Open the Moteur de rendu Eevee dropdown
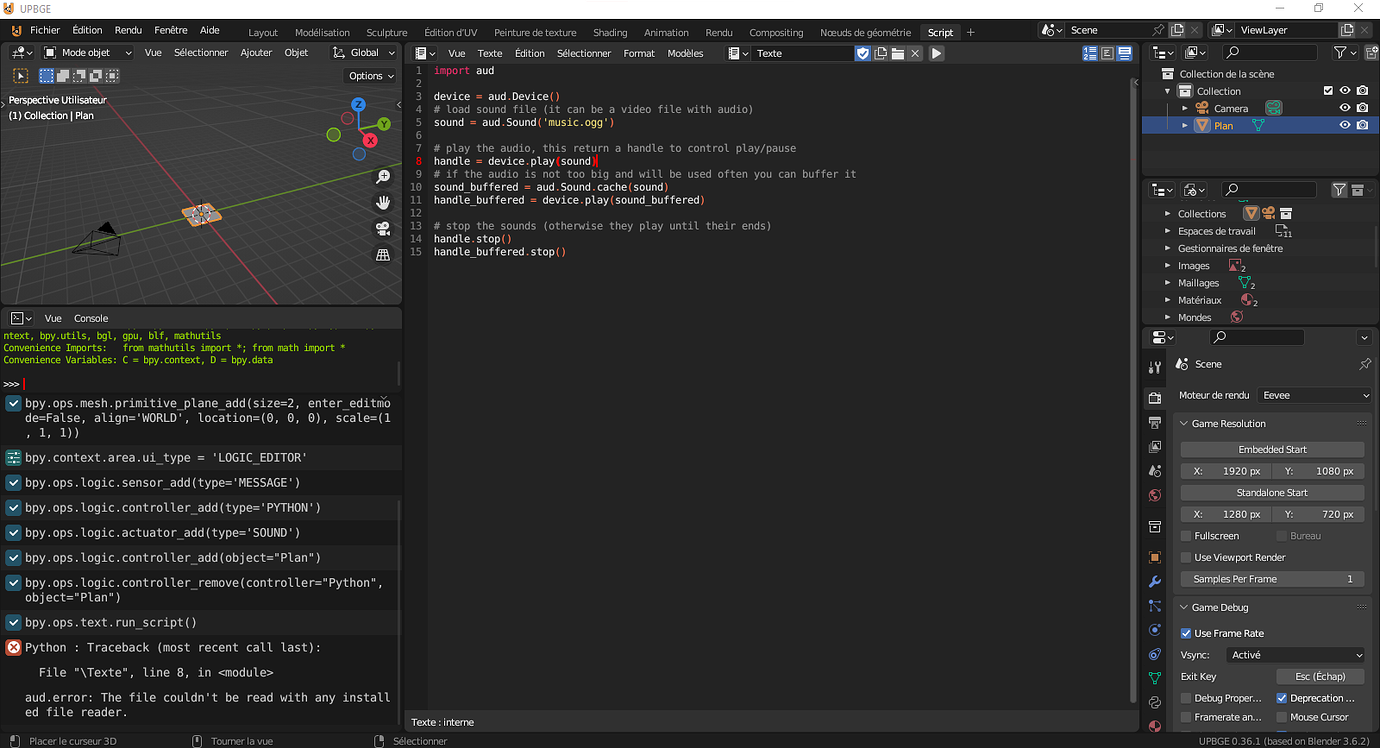Image resolution: width=1380 pixels, height=748 pixels. 1314,395
